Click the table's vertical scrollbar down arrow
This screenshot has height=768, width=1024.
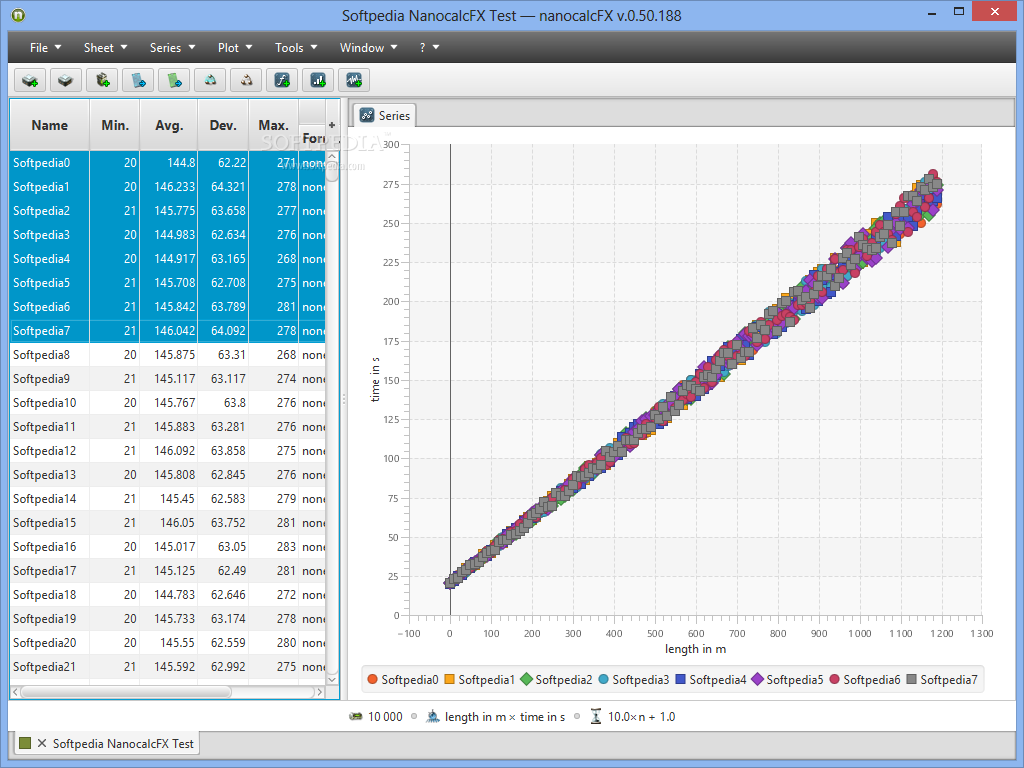pyautogui.click(x=332, y=679)
